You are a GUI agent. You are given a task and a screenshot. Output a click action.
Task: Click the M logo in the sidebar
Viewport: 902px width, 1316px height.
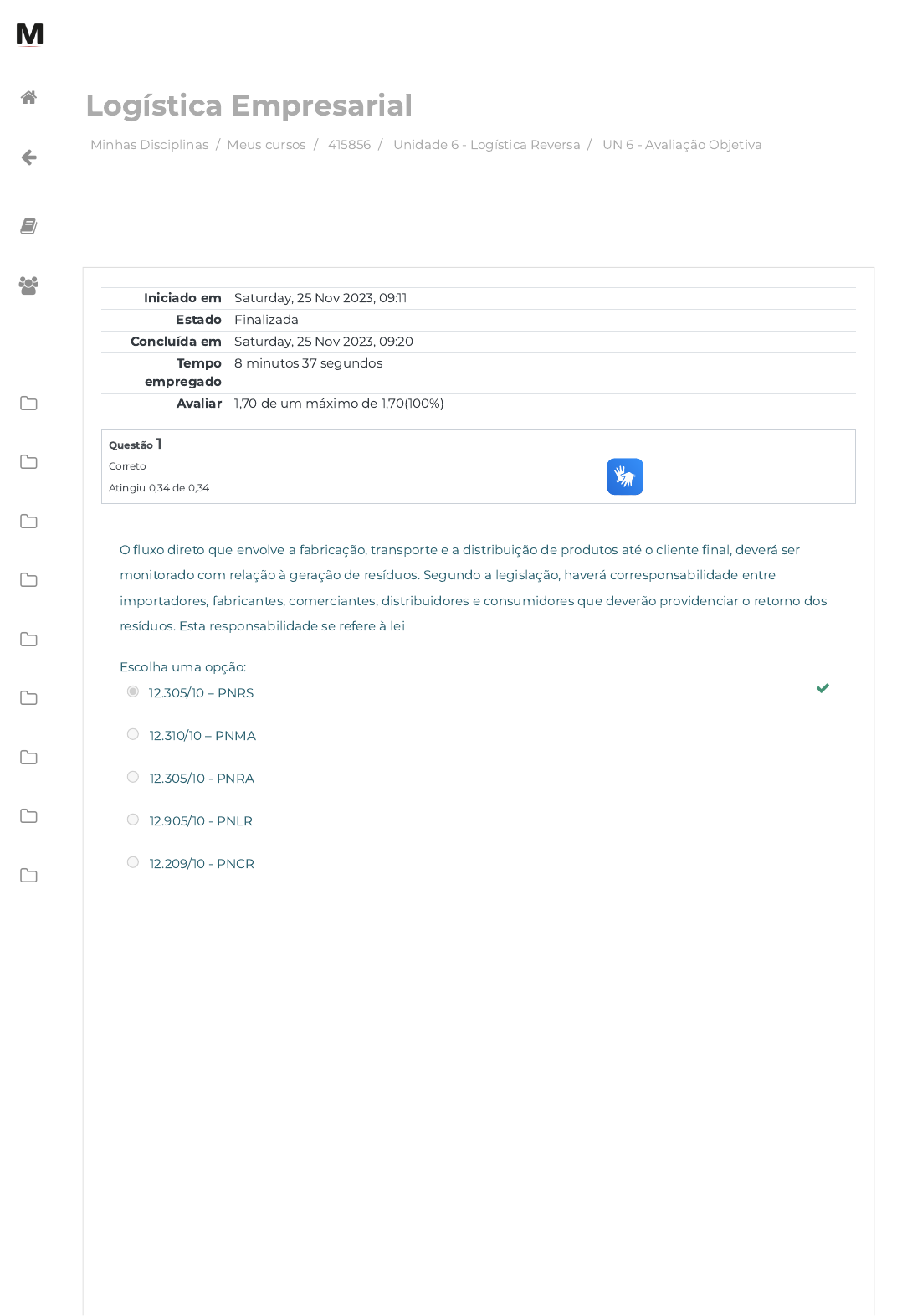[x=29, y=34]
